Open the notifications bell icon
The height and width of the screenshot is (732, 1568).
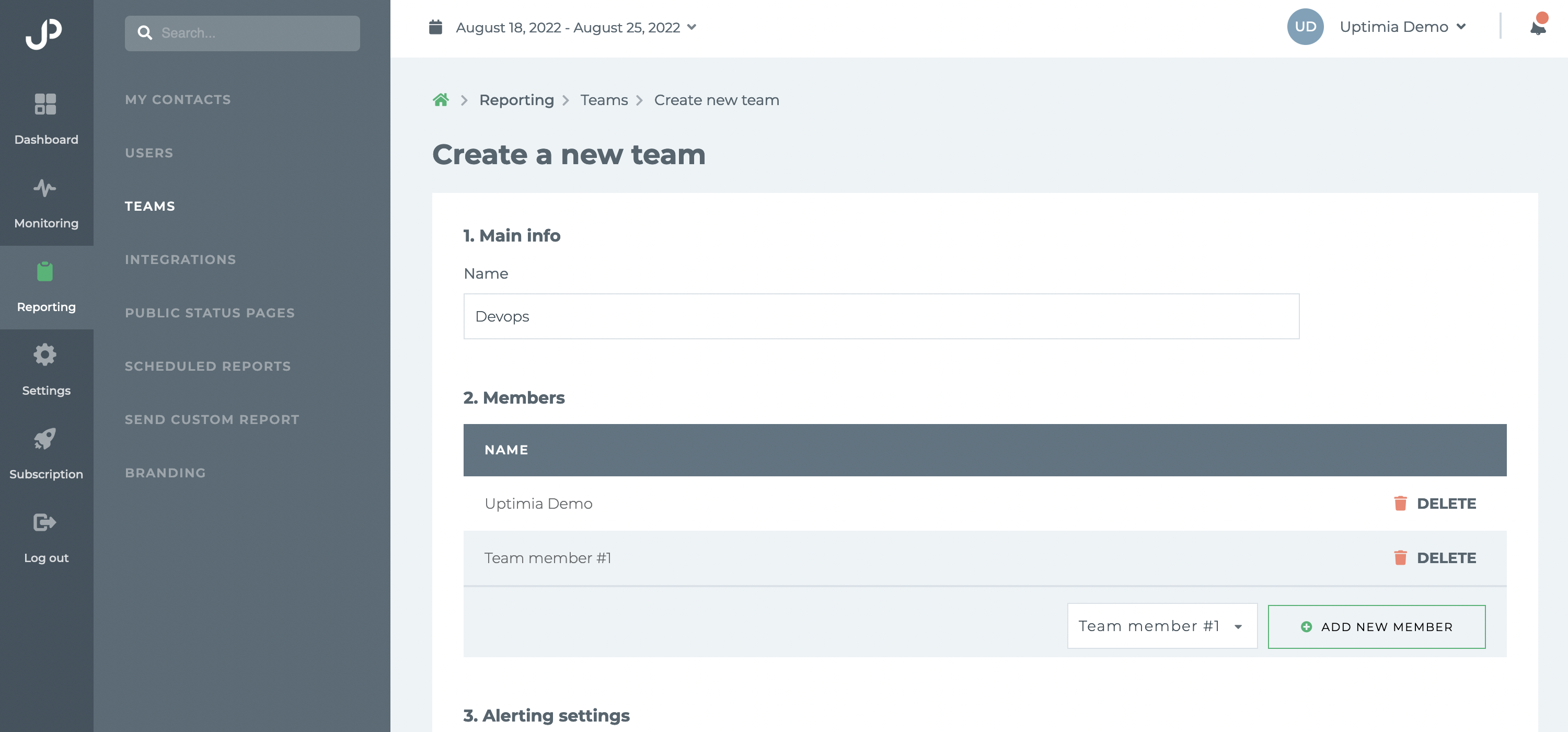tap(1538, 26)
